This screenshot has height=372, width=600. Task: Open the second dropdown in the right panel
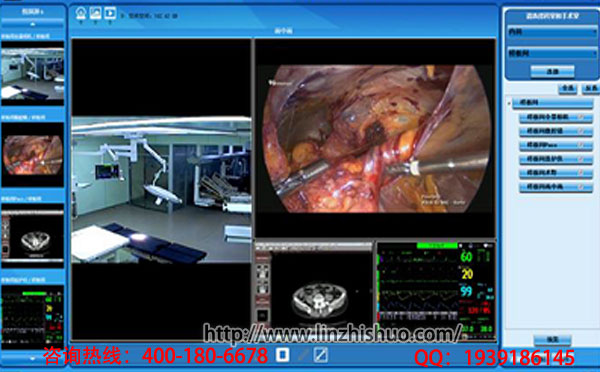point(551,53)
